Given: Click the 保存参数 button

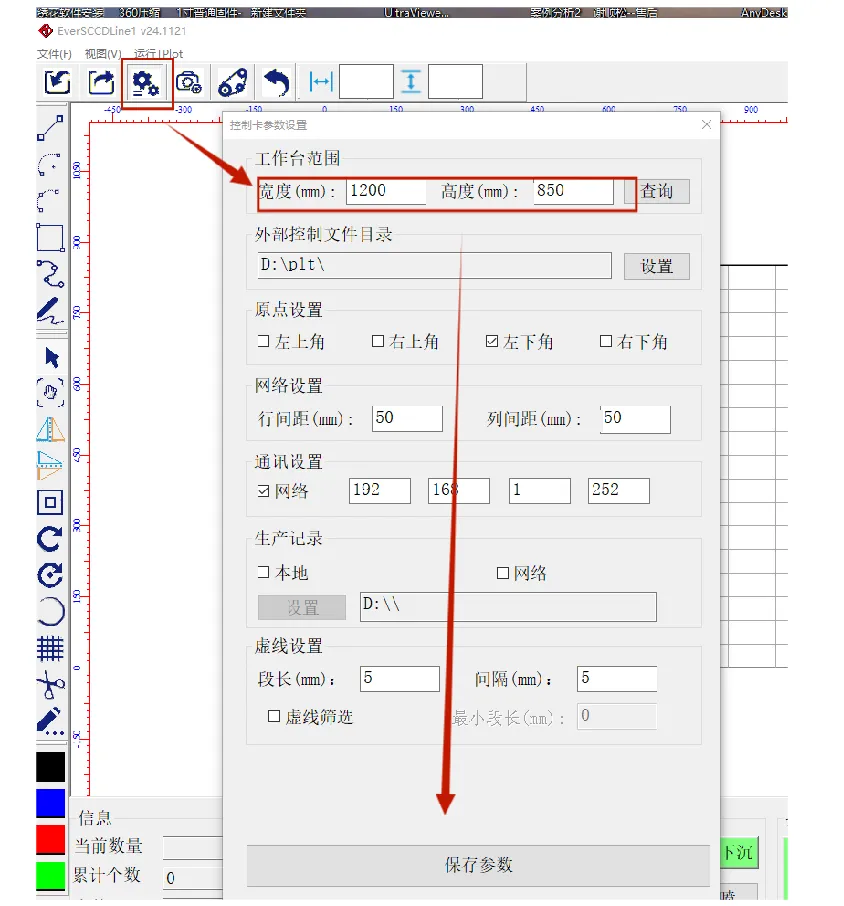Looking at the screenshot, I should click(x=478, y=865).
